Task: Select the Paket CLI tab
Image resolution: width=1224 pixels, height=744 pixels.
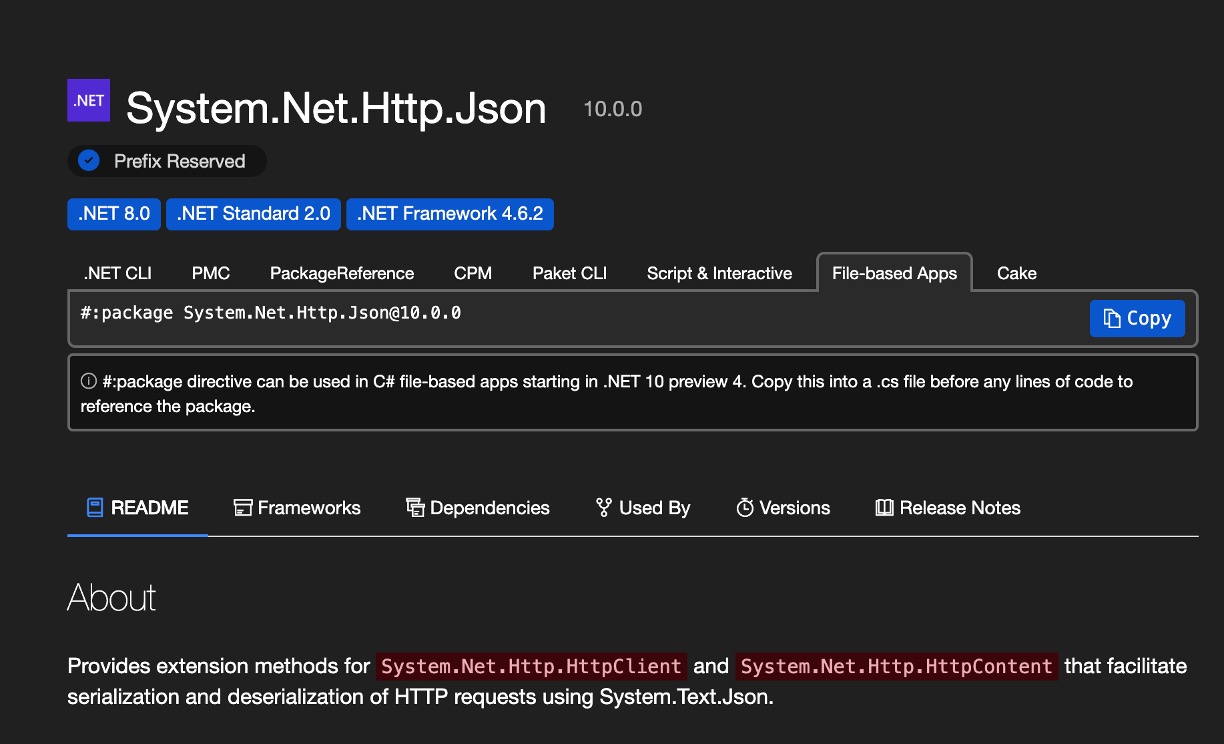Action: [570, 273]
